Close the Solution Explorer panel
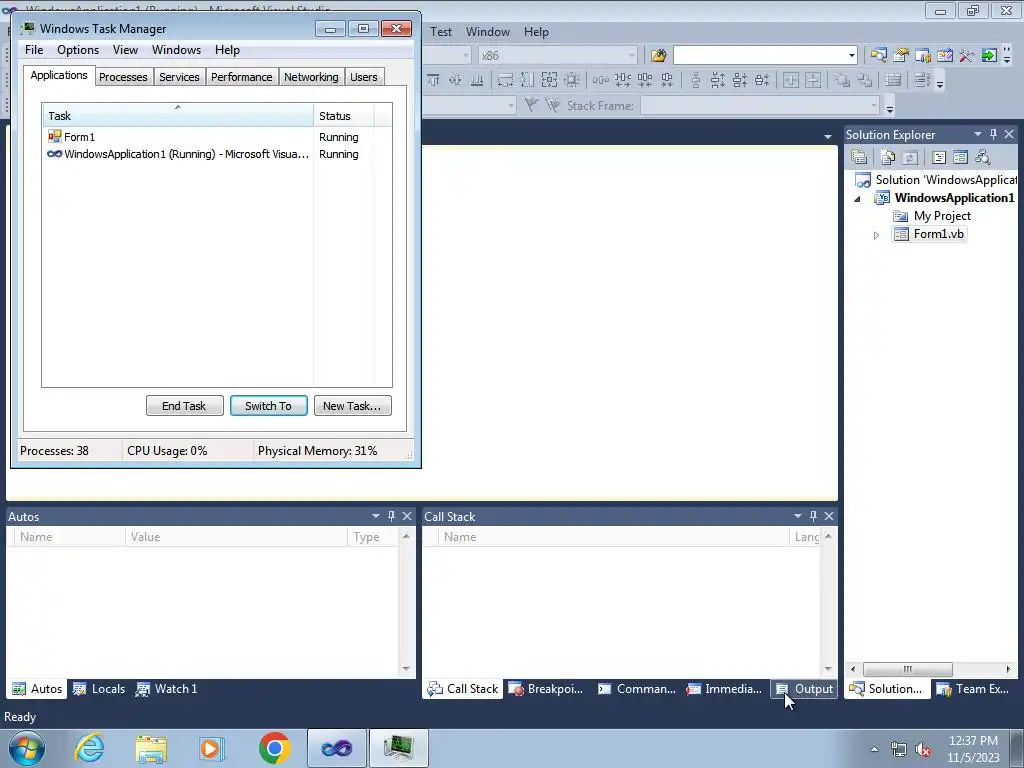Viewport: 1024px width, 768px height. (x=1009, y=134)
